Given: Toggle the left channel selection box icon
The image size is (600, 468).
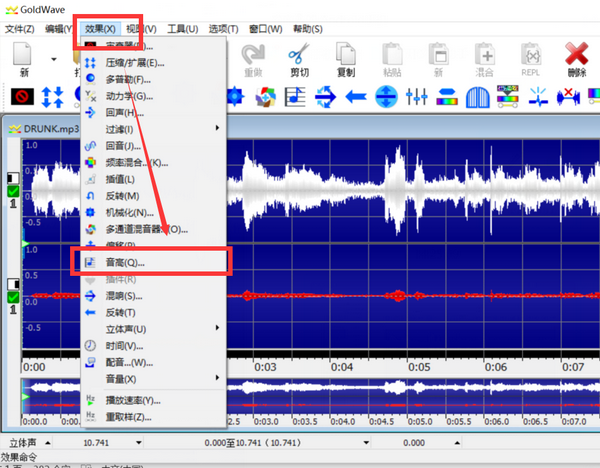Looking at the screenshot, I should tap(13, 178).
